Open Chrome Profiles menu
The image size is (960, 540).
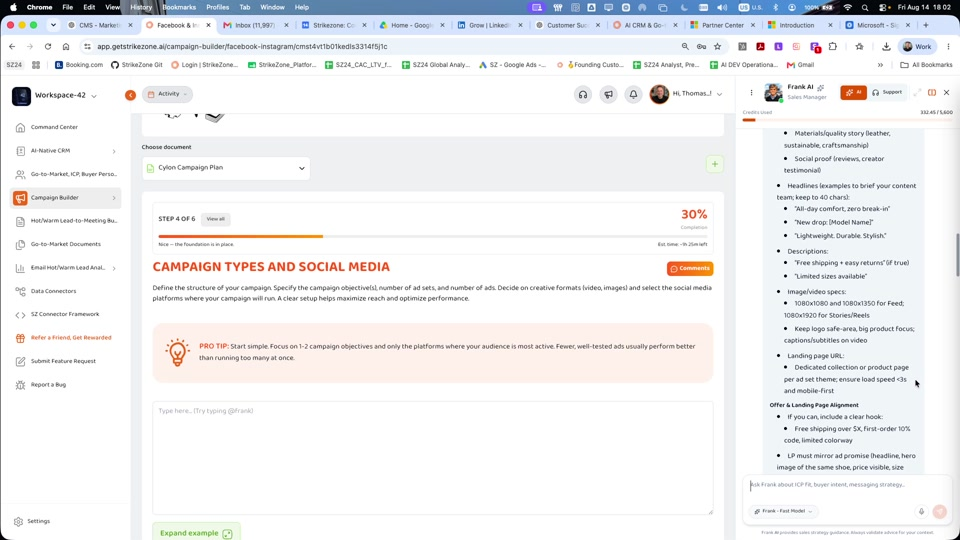[x=217, y=7]
